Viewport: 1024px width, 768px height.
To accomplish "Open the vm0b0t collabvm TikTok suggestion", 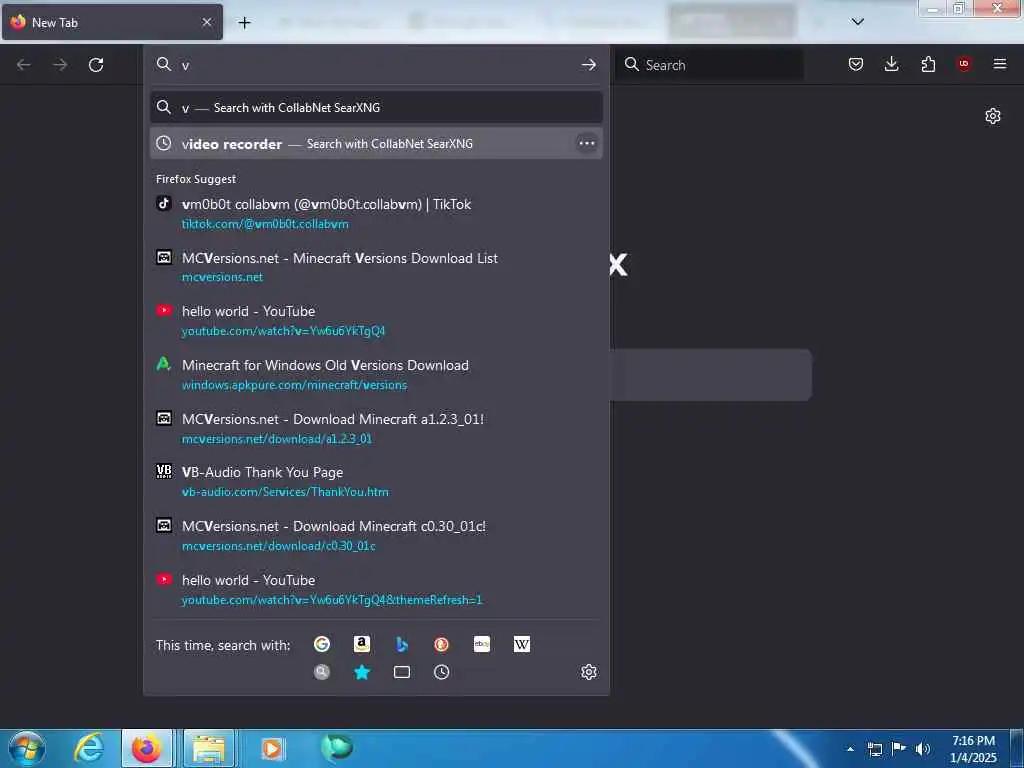I will point(376,213).
